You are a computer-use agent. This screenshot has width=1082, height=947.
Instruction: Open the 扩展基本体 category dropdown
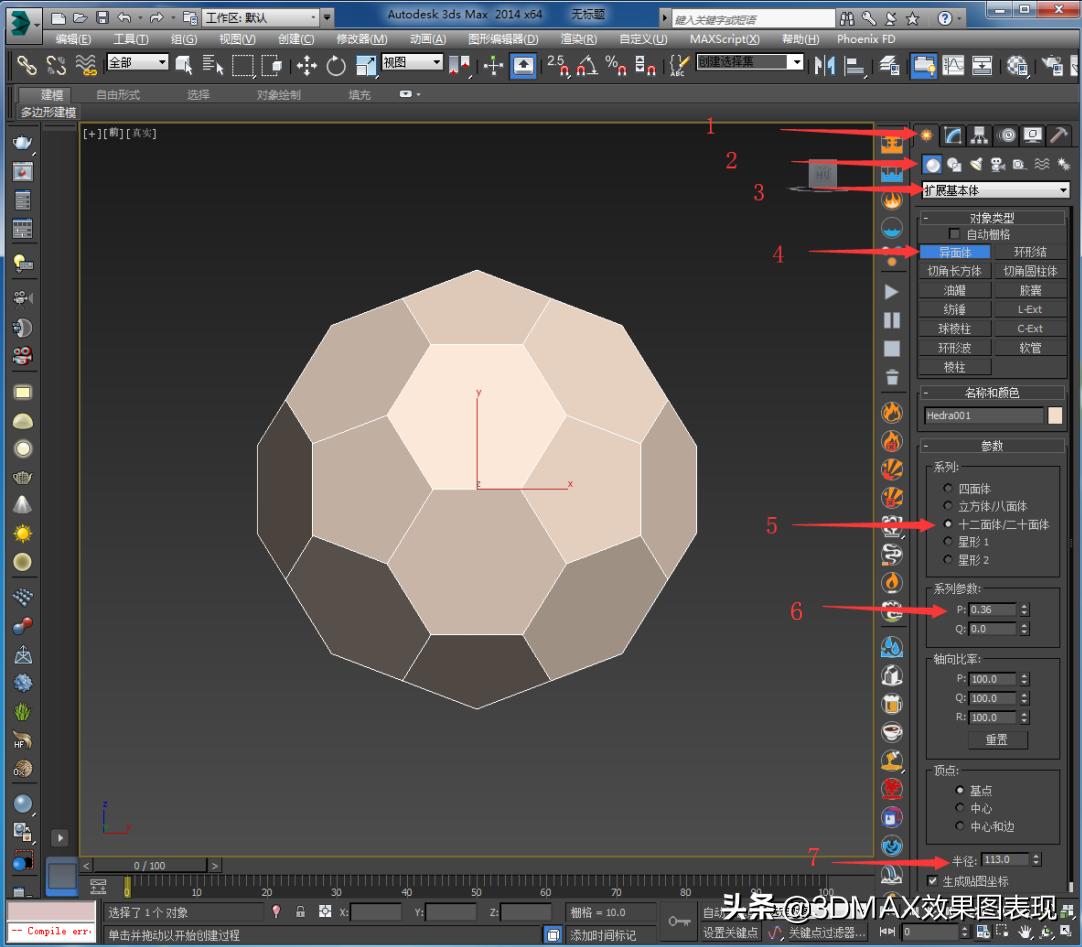(x=995, y=190)
